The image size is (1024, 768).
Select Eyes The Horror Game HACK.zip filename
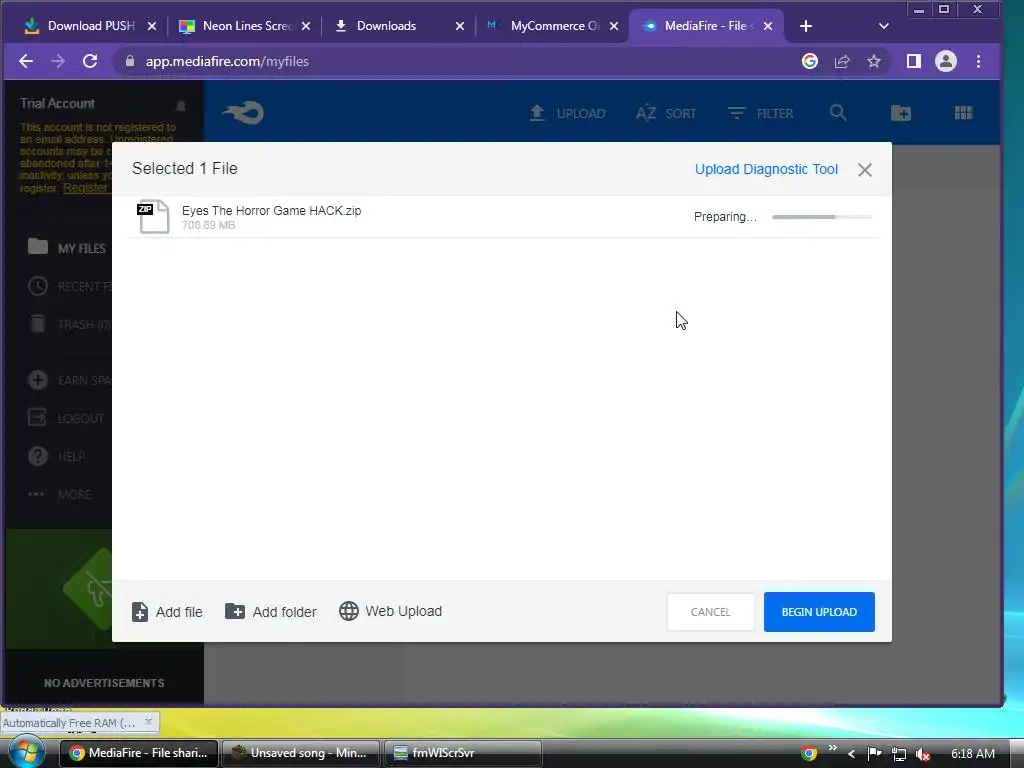pyautogui.click(x=271, y=210)
